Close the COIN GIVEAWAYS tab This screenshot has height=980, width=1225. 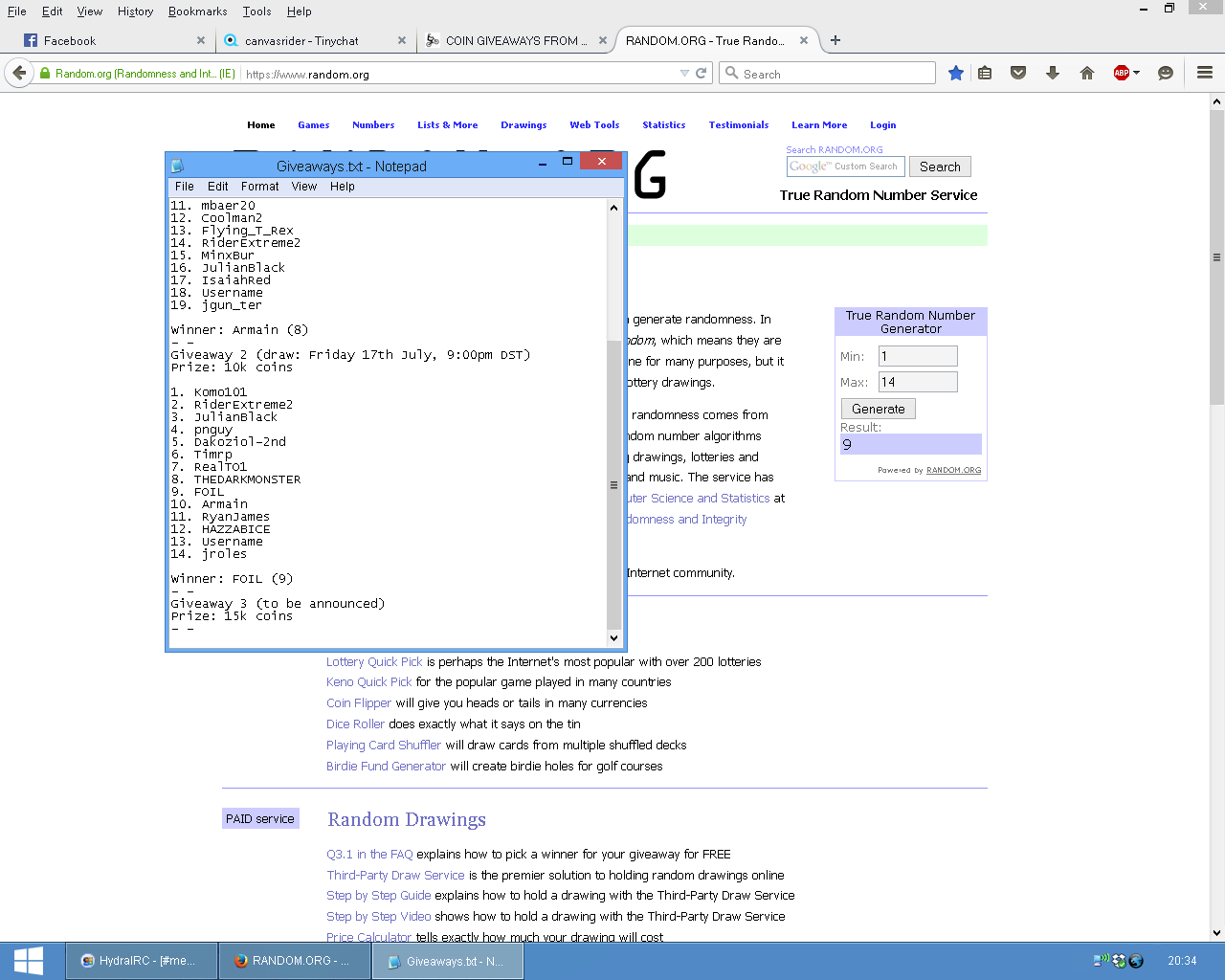[x=603, y=40]
